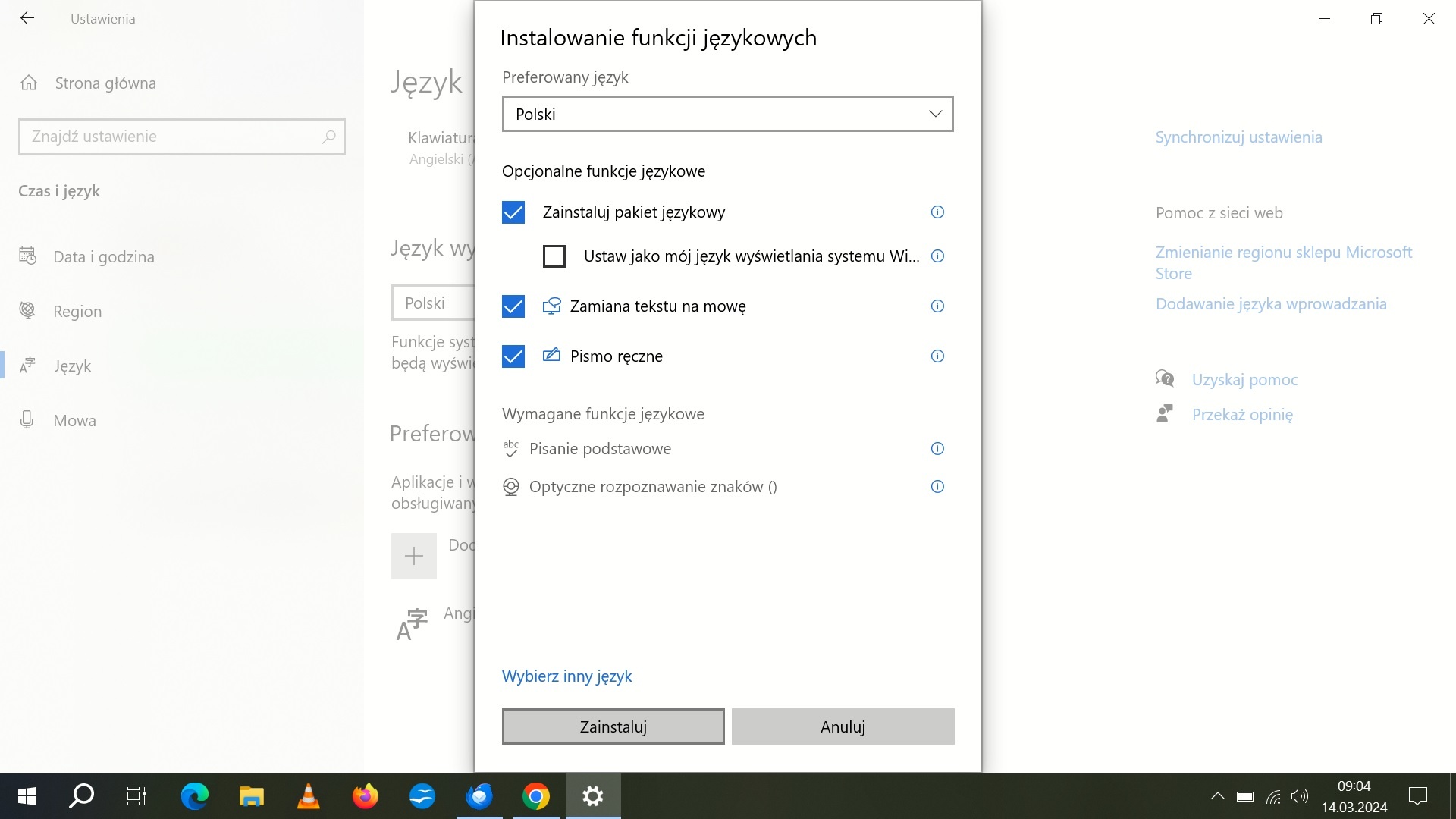
Task: Click the Zainstaluj button
Action: tap(613, 726)
